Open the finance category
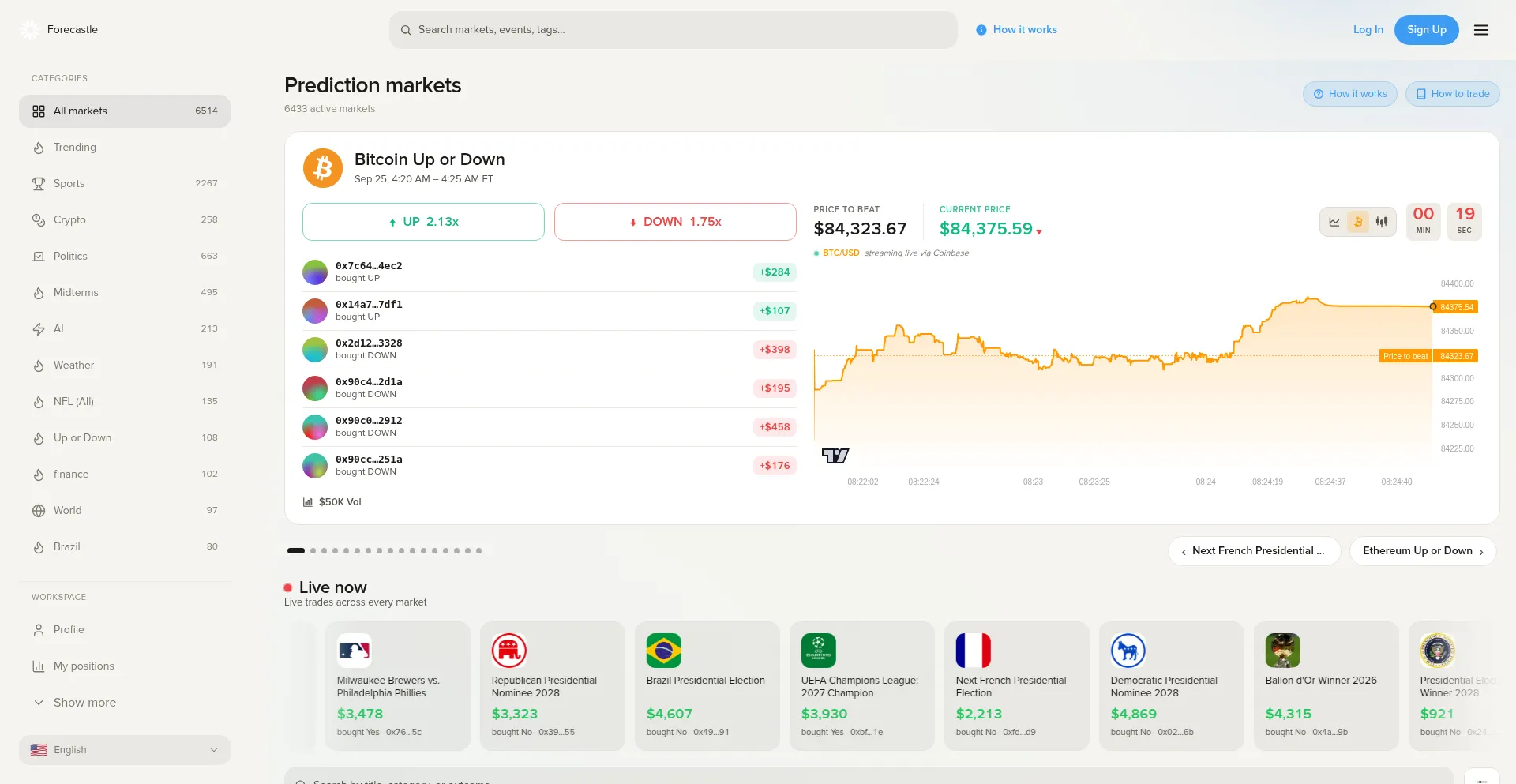1516x784 pixels. [125, 475]
